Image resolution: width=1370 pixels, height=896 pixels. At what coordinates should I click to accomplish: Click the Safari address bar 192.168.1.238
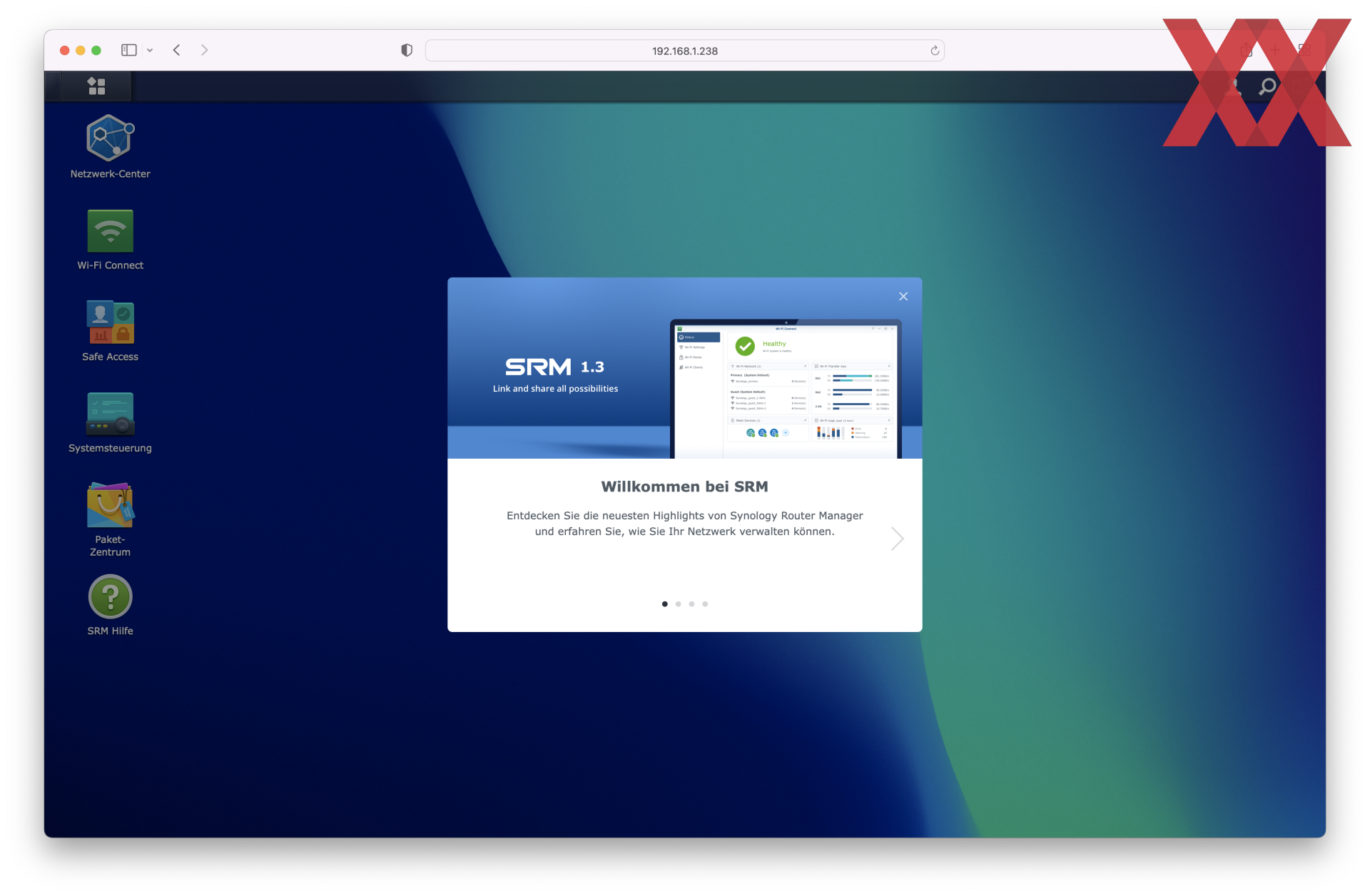(684, 51)
